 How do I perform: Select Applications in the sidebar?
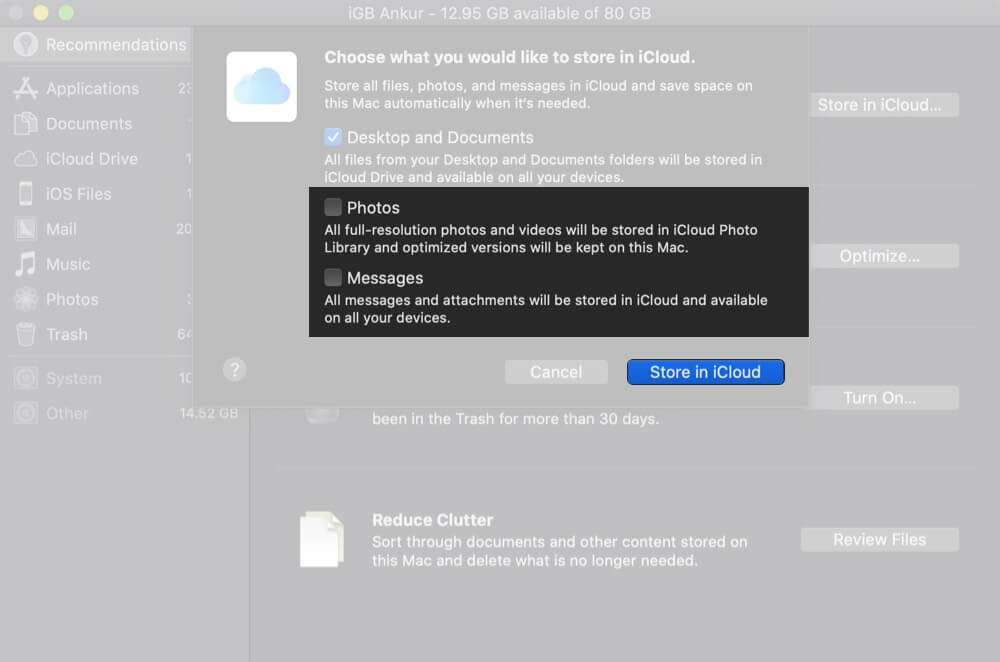click(x=96, y=89)
